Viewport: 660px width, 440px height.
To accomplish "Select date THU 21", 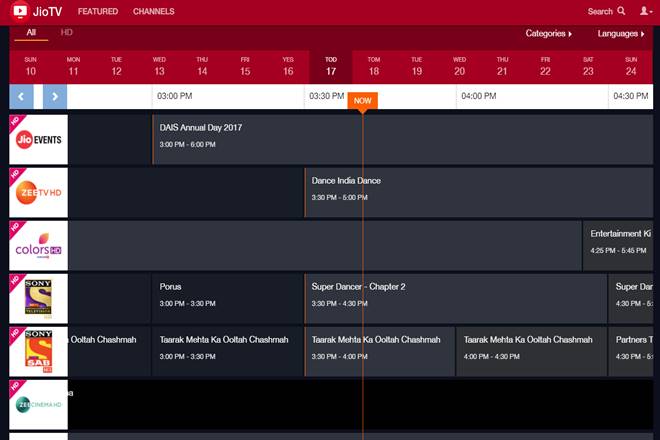I will point(502,67).
